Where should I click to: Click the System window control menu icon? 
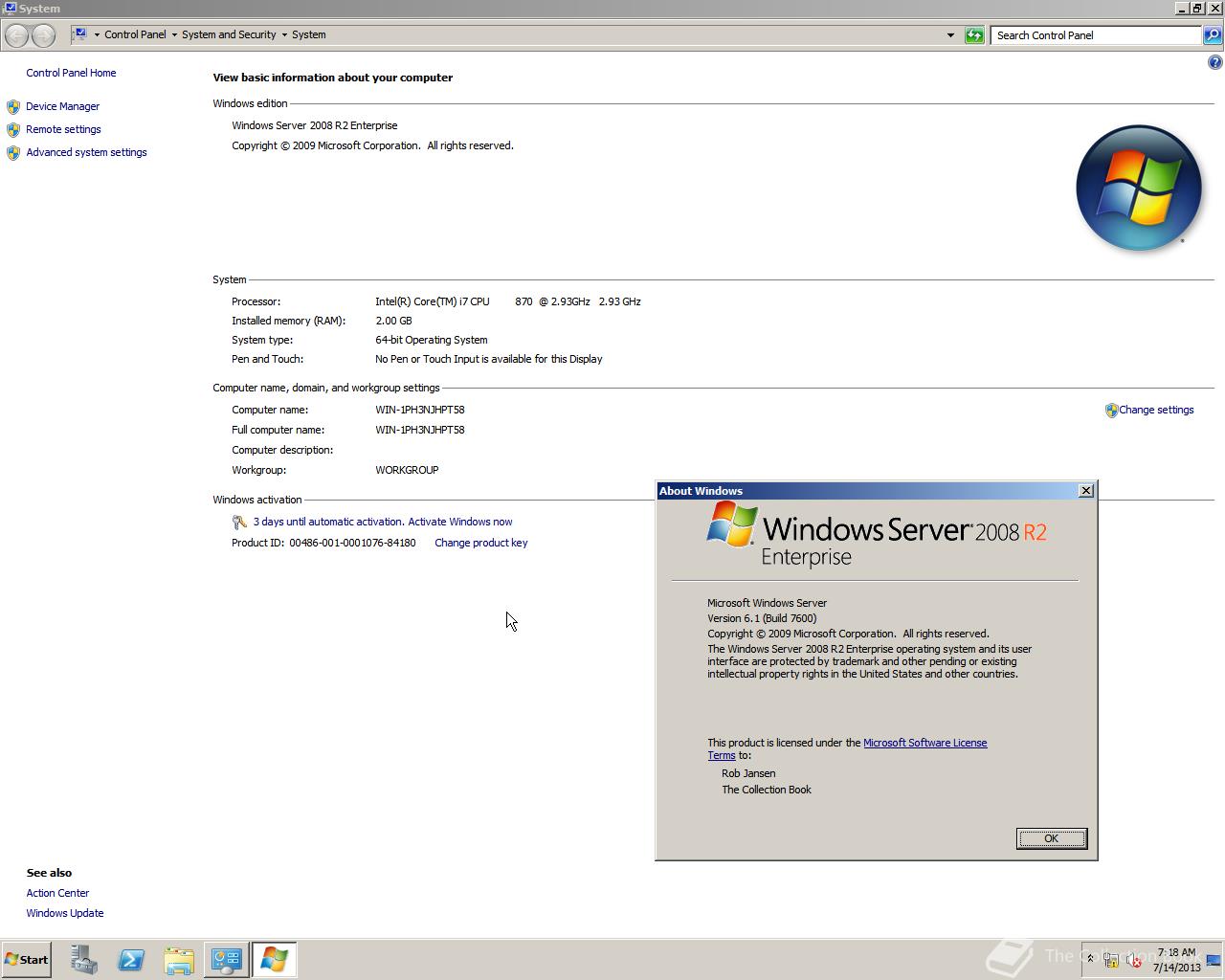point(9,8)
